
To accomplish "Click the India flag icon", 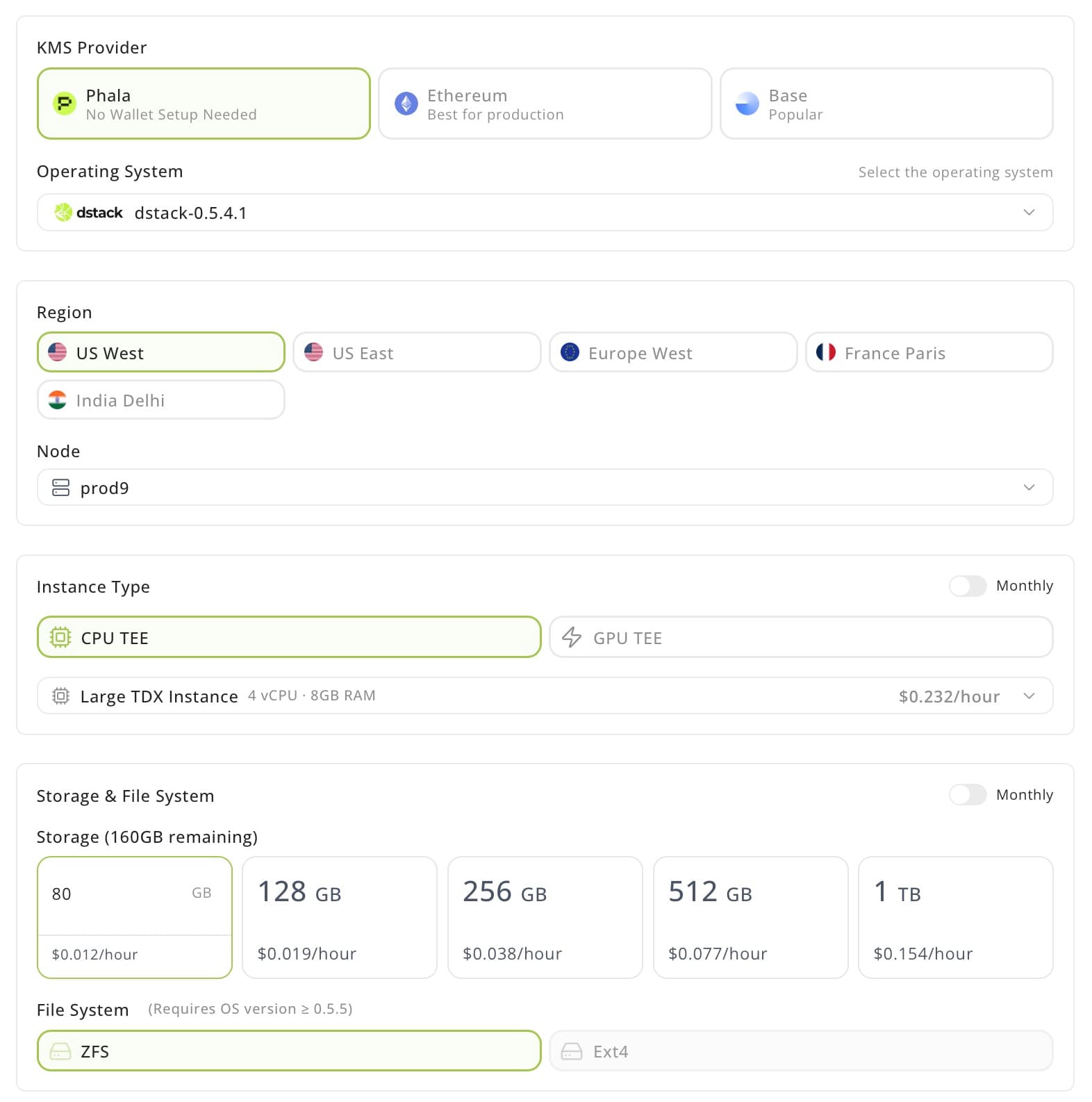I will [x=57, y=400].
